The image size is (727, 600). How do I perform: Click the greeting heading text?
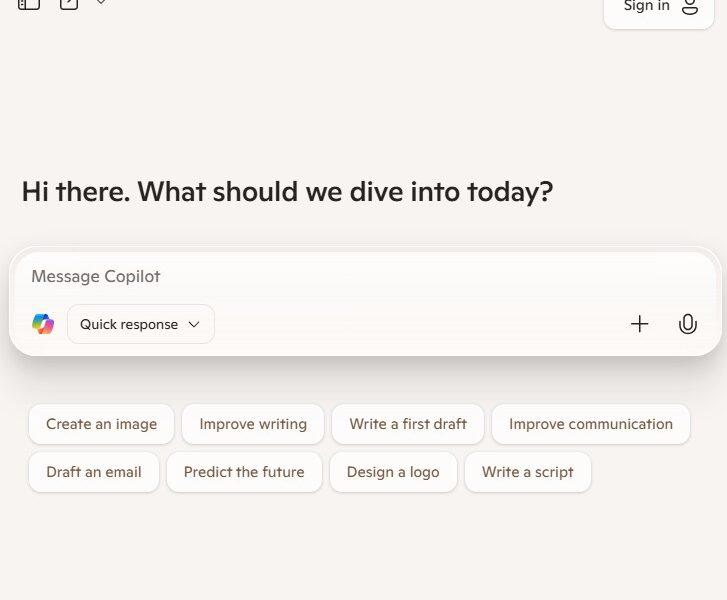[x=287, y=191]
